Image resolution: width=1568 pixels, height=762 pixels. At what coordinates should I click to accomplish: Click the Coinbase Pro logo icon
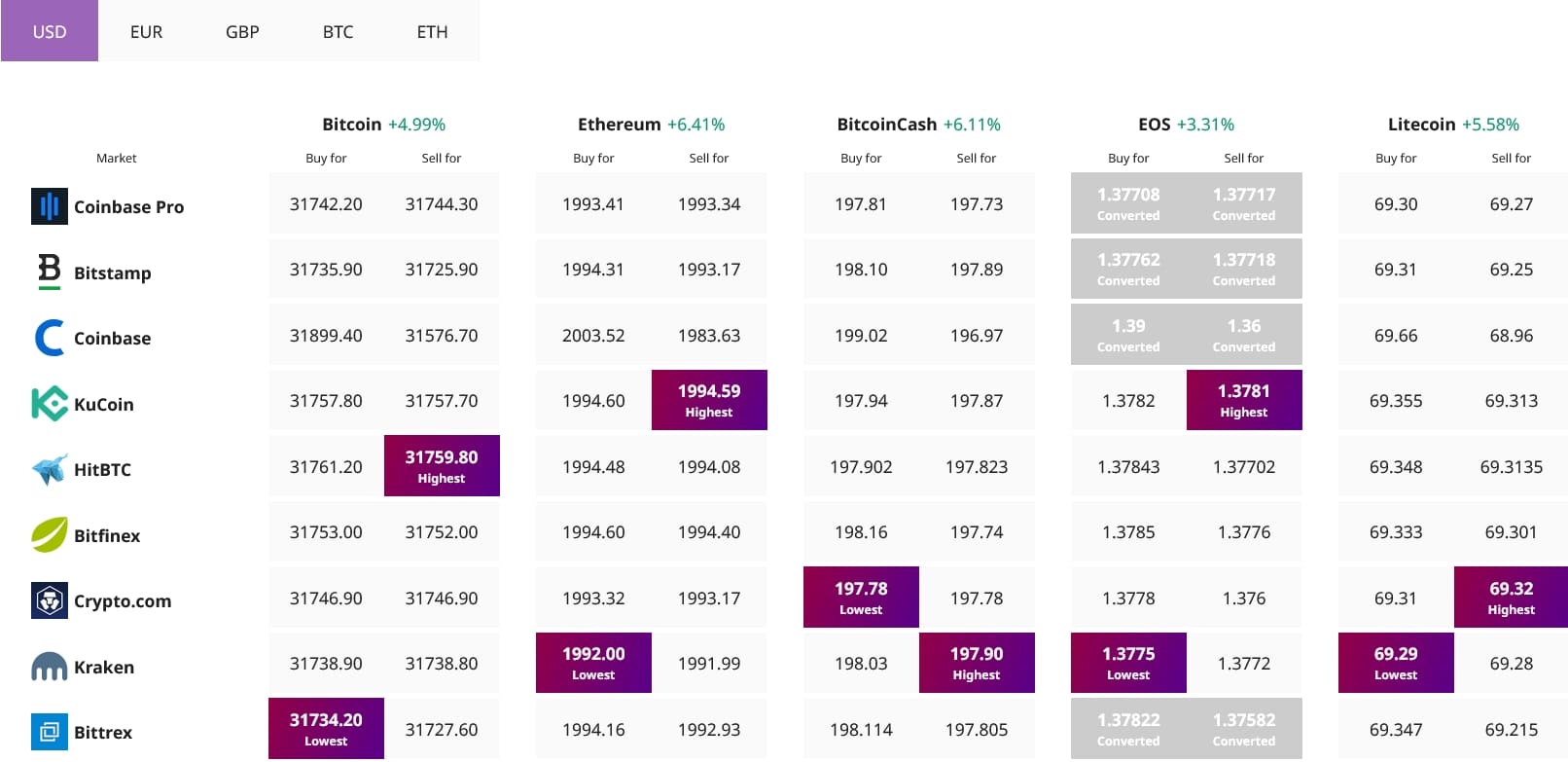pos(50,206)
